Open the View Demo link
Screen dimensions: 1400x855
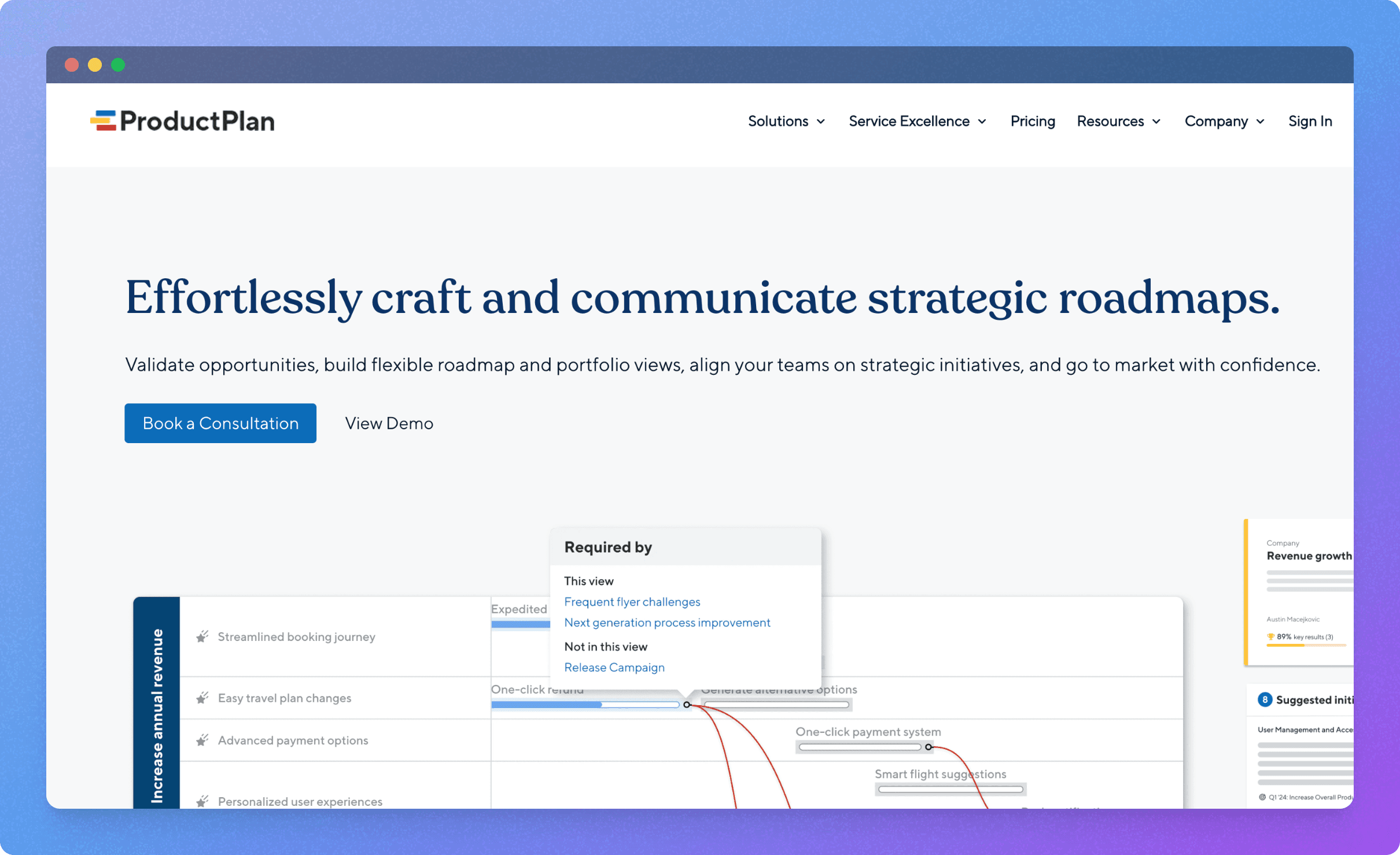(x=389, y=423)
